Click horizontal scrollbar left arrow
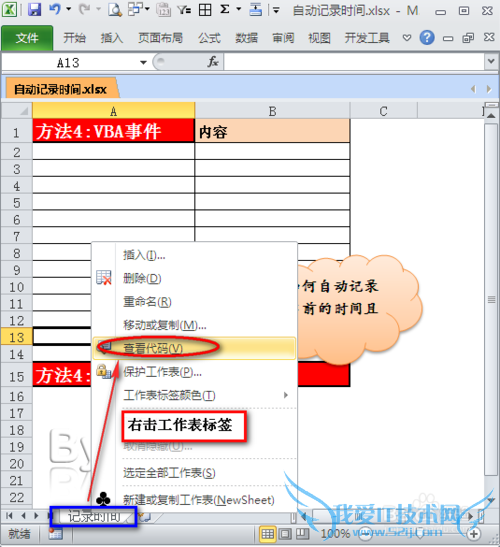500x547 pixels. (x=304, y=517)
